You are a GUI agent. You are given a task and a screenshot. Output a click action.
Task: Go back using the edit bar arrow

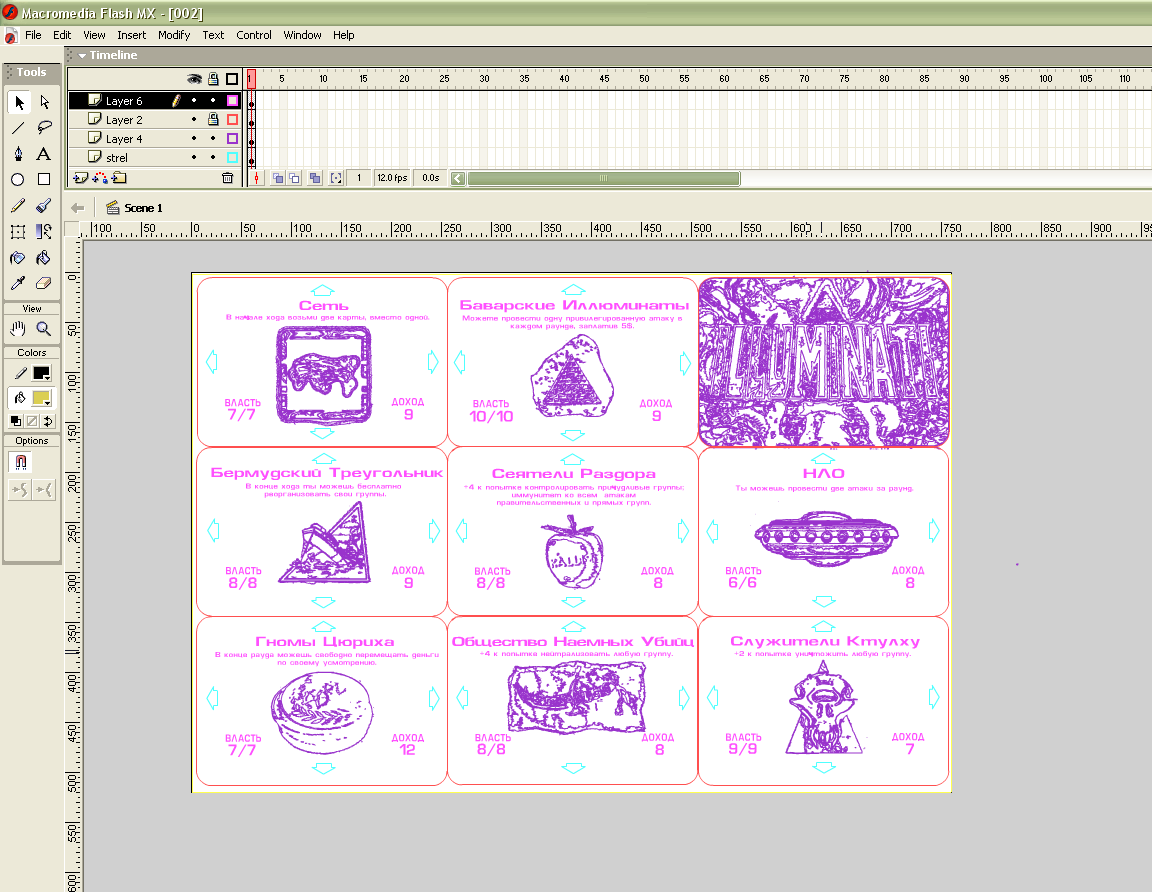coord(77,208)
